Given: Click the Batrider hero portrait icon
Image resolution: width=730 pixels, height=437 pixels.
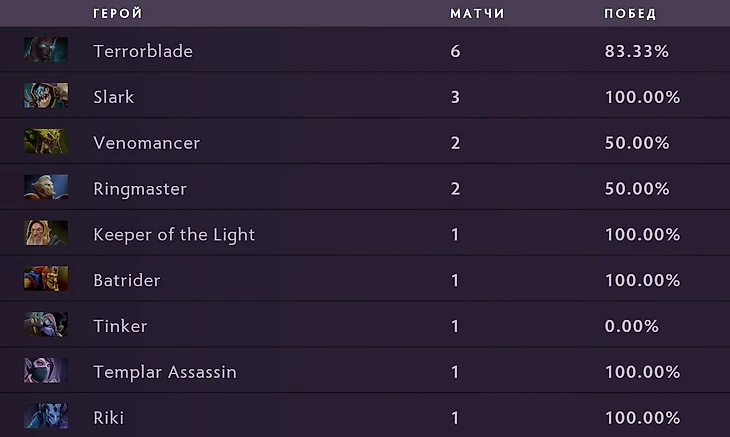Looking at the screenshot, I should 46,280.
